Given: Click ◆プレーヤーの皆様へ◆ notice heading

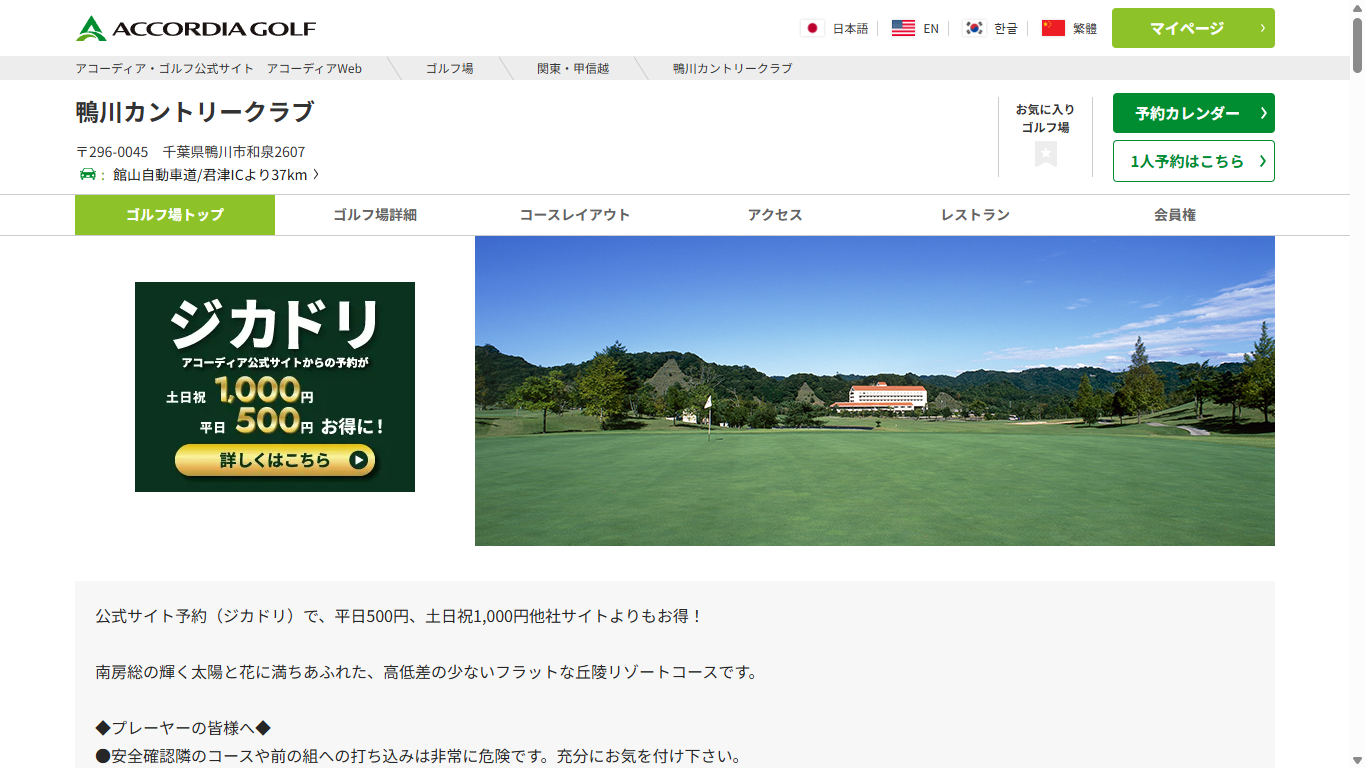Looking at the screenshot, I should [x=183, y=728].
